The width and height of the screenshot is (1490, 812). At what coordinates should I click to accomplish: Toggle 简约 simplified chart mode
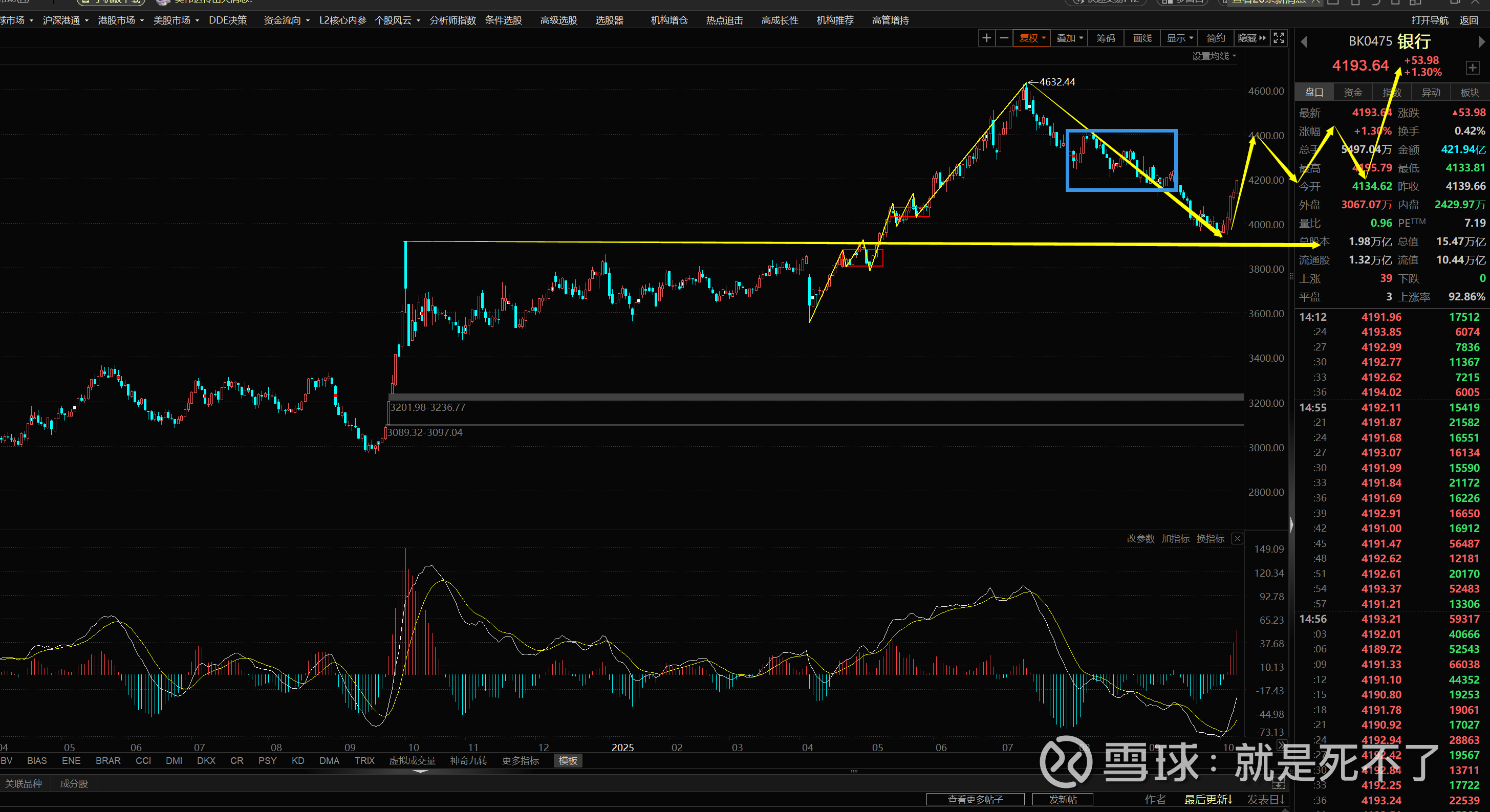point(1215,38)
